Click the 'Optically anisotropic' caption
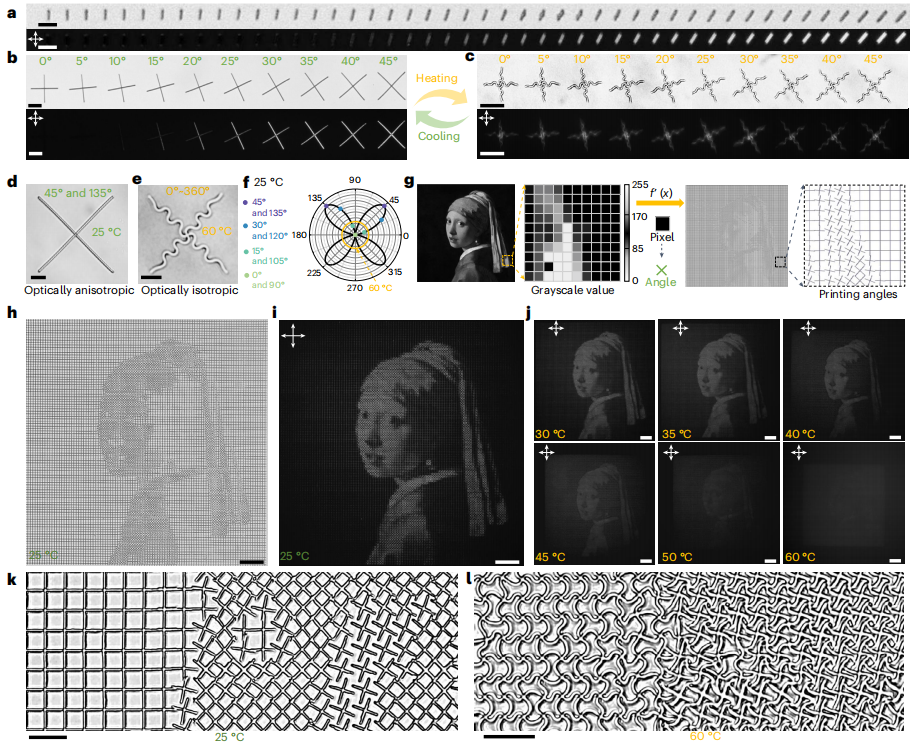Viewport: 913px width, 746px height. 79,290
